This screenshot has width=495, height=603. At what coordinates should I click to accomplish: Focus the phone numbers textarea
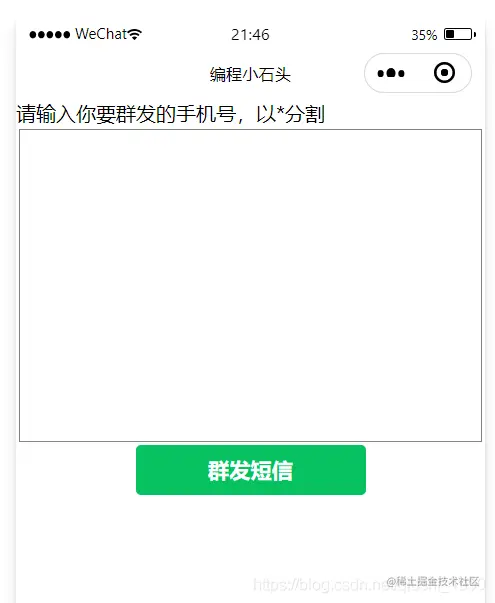(250, 285)
